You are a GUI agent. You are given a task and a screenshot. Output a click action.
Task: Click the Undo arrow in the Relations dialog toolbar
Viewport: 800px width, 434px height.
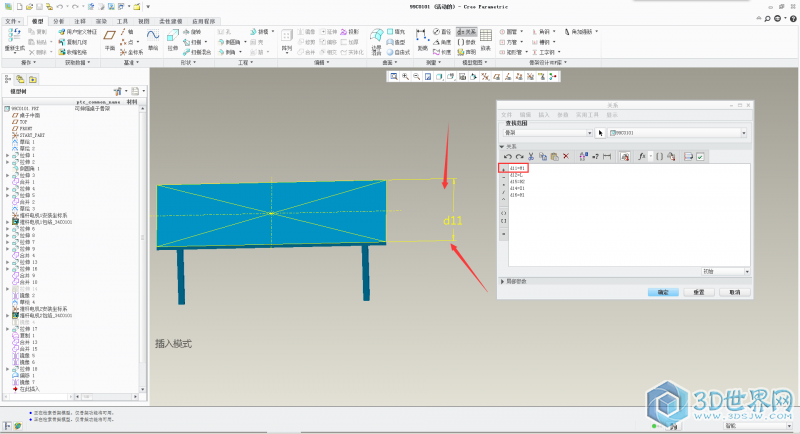(x=508, y=157)
